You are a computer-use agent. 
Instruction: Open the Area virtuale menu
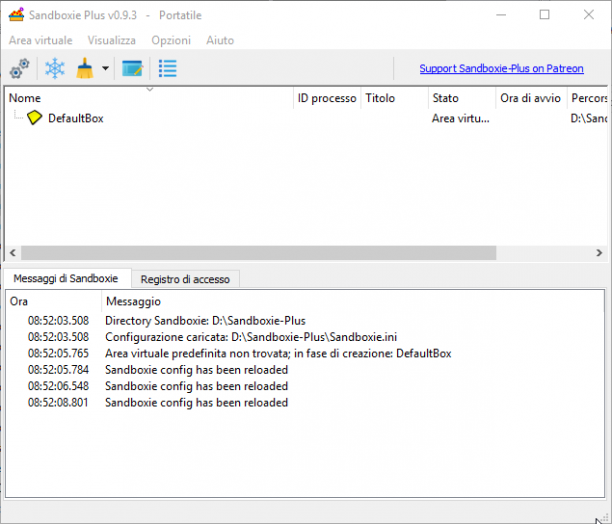41,40
